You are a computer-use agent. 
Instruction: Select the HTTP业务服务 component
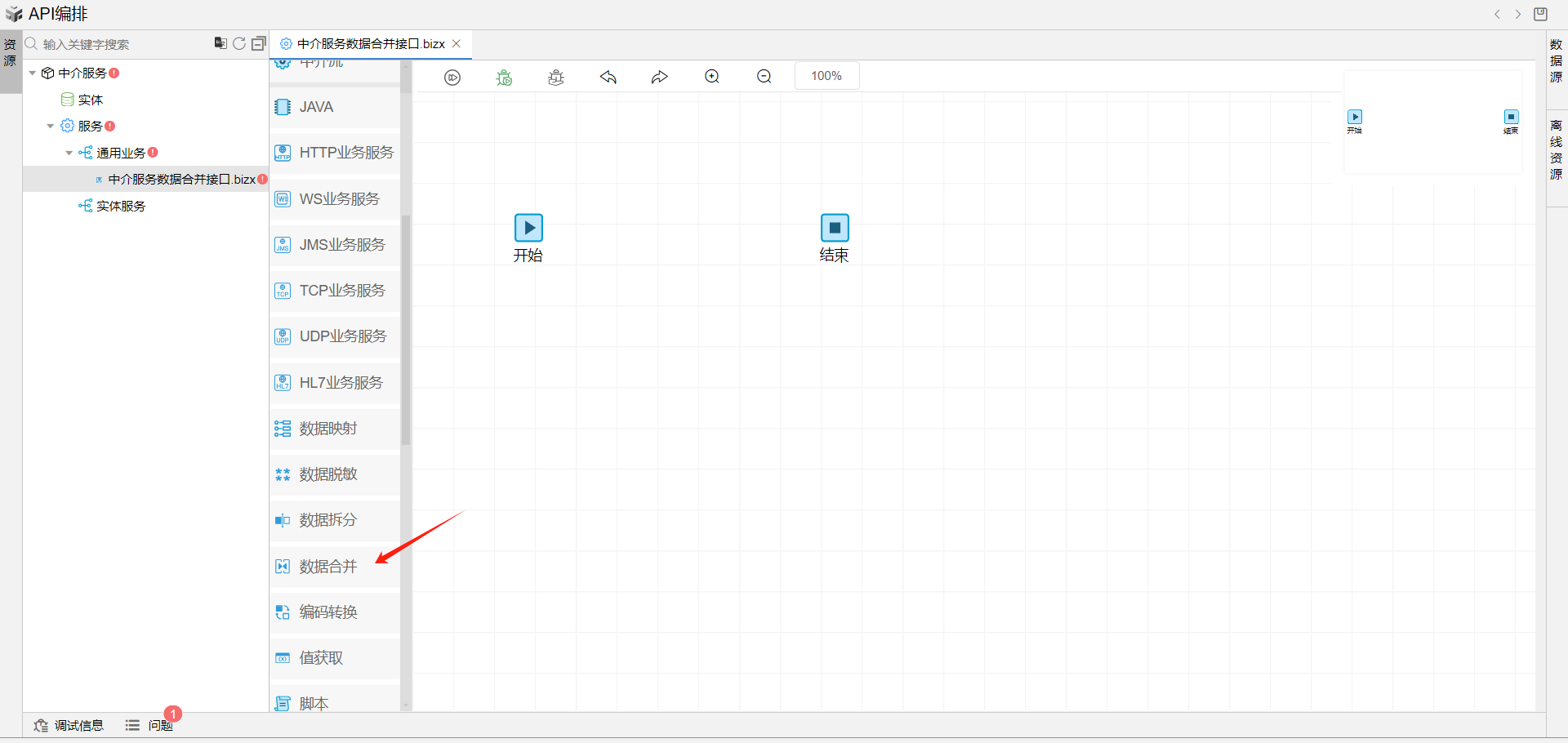345,153
